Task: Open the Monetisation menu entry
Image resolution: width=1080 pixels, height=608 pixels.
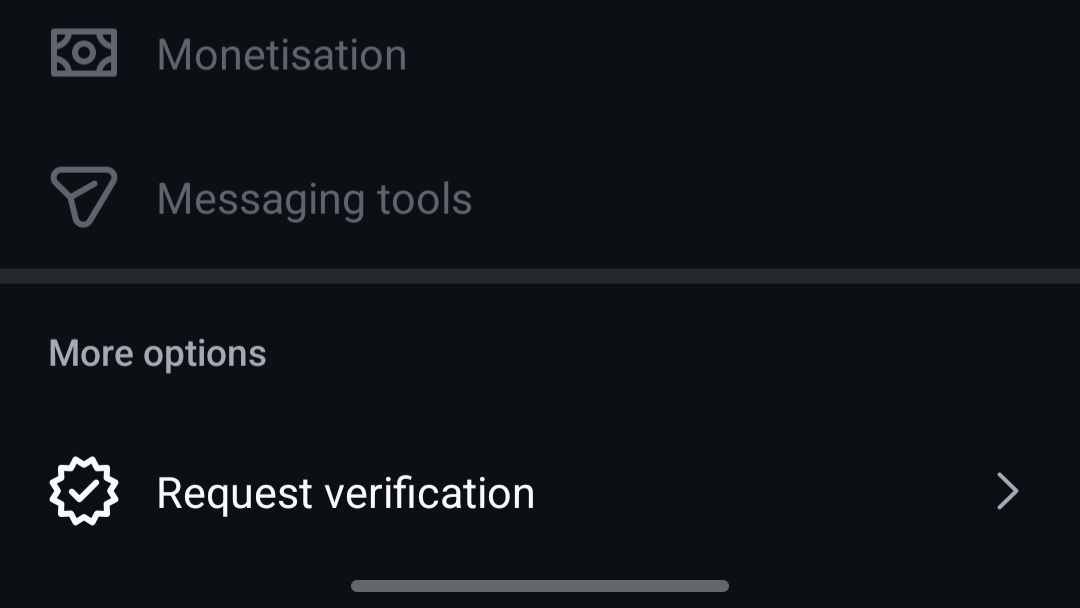Action: 281,54
